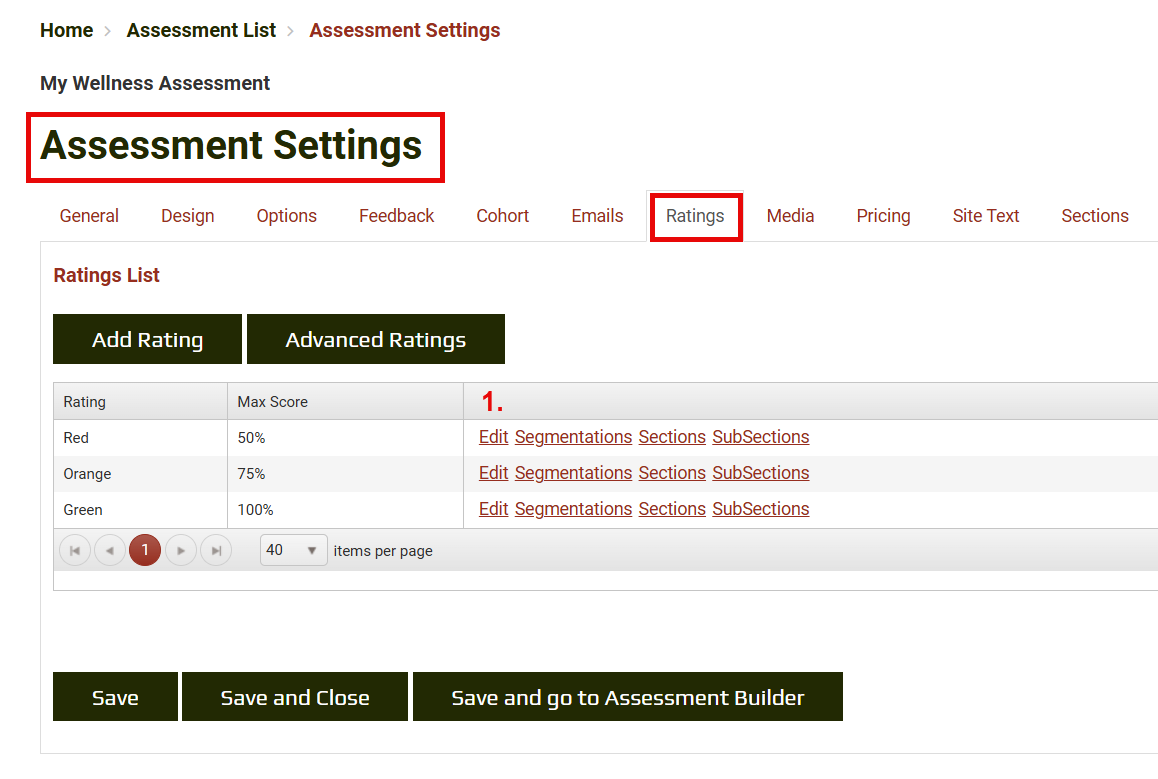Viewport: 1158px width, 779px height.
Task: Open SubSections for Green rating
Action: click(760, 509)
